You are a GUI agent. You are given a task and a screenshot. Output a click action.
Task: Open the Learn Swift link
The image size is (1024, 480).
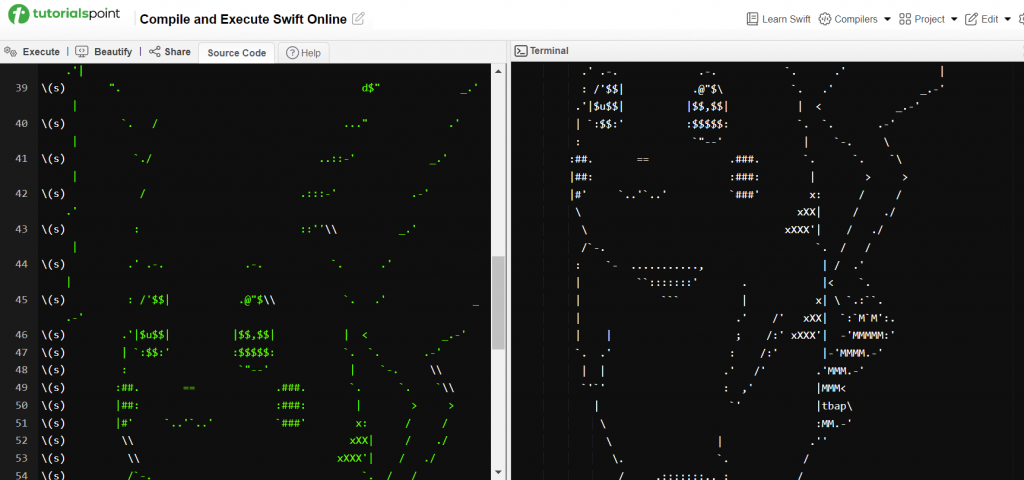pyautogui.click(x=778, y=19)
